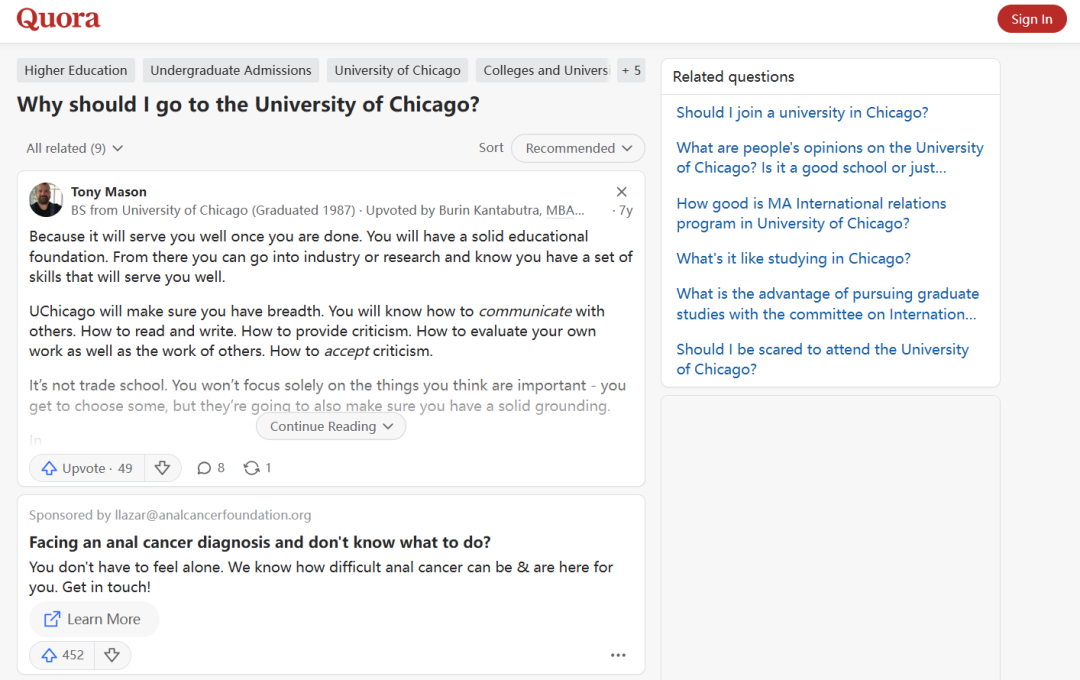Downvote Tony Mason's answer
Image resolution: width=1080 pixels, height=680 pixels.
click(162, 468)
